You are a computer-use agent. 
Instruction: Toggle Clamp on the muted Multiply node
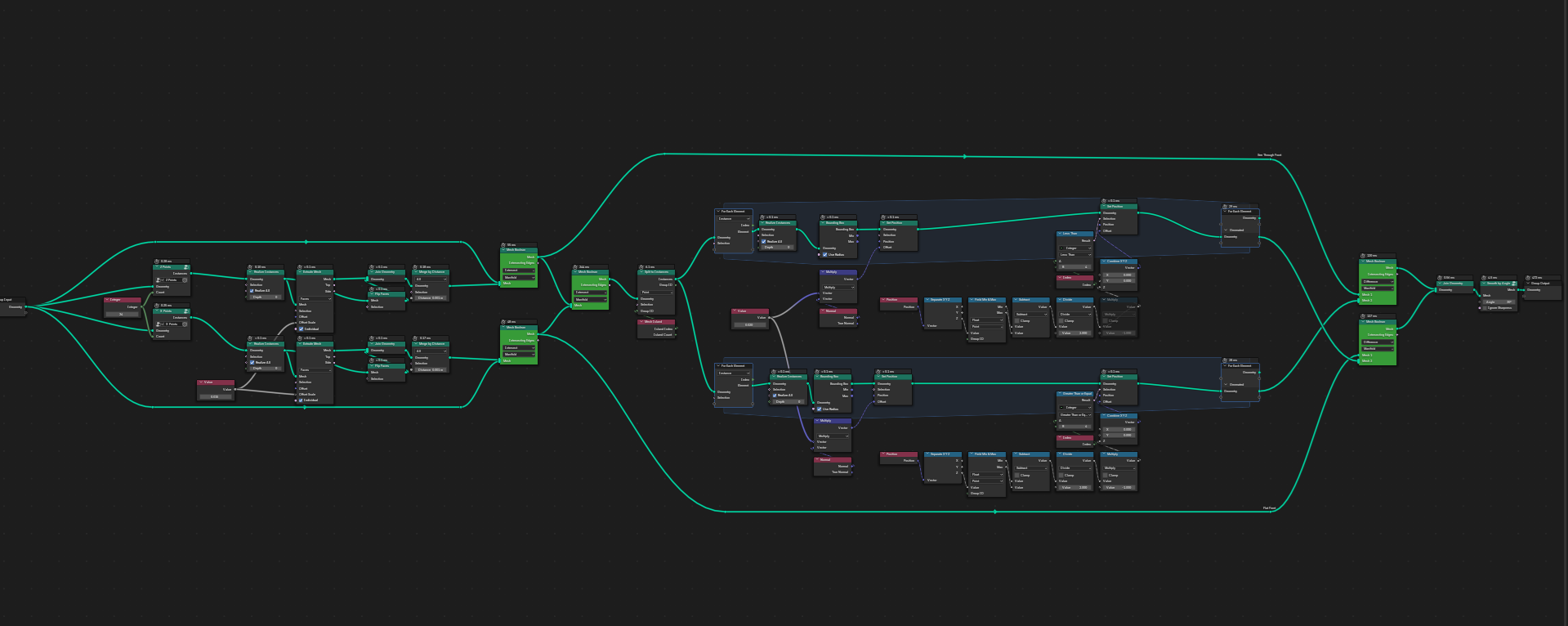point(1106,320)
